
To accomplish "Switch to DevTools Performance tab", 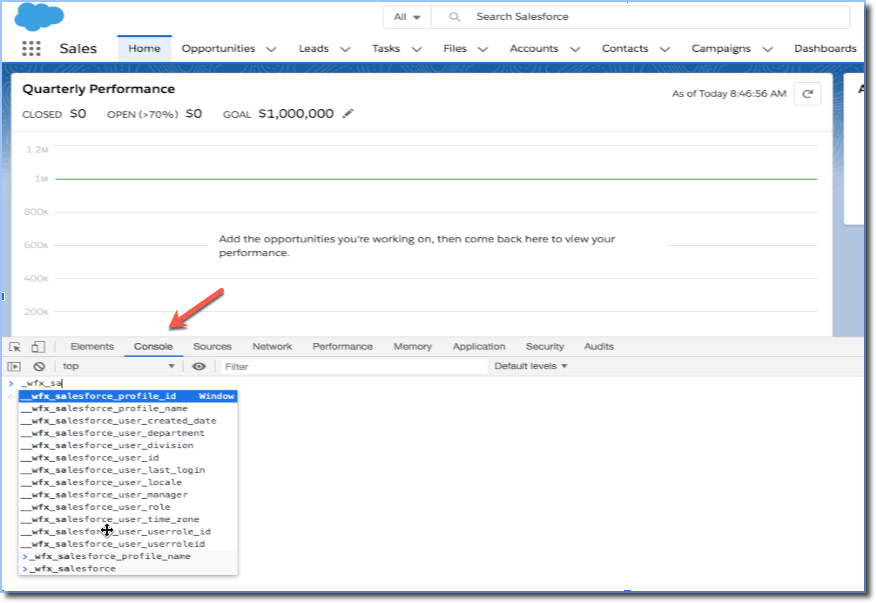I will [342, 346].
